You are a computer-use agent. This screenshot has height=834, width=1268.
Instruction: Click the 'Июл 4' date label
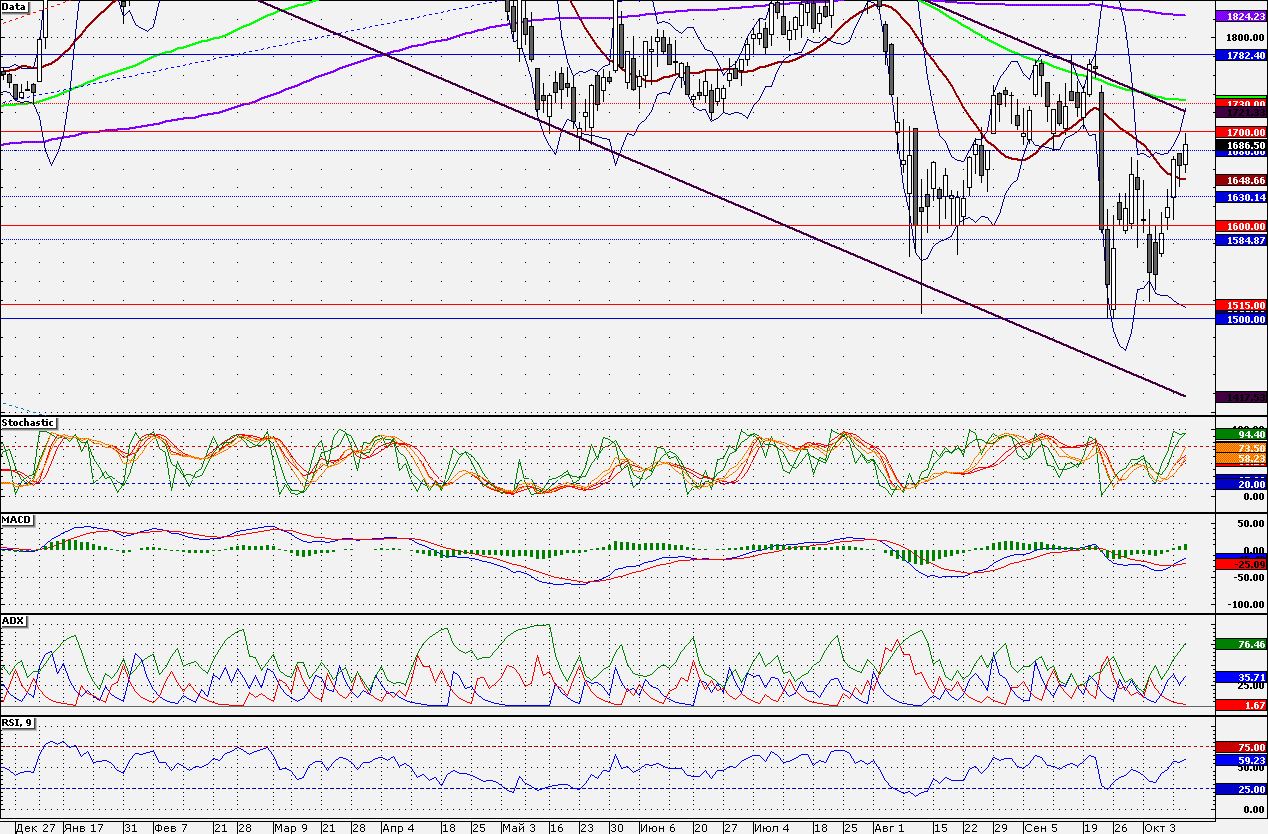point(771,828)
